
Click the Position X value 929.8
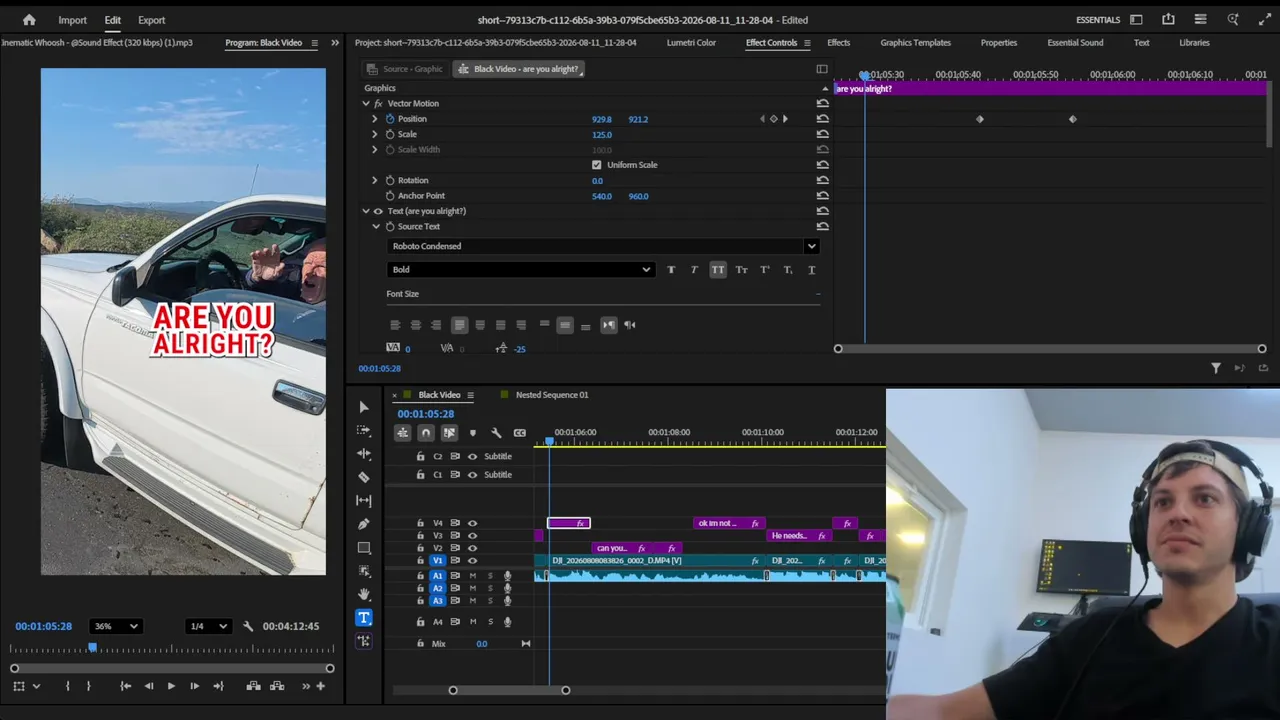[601, 119]
